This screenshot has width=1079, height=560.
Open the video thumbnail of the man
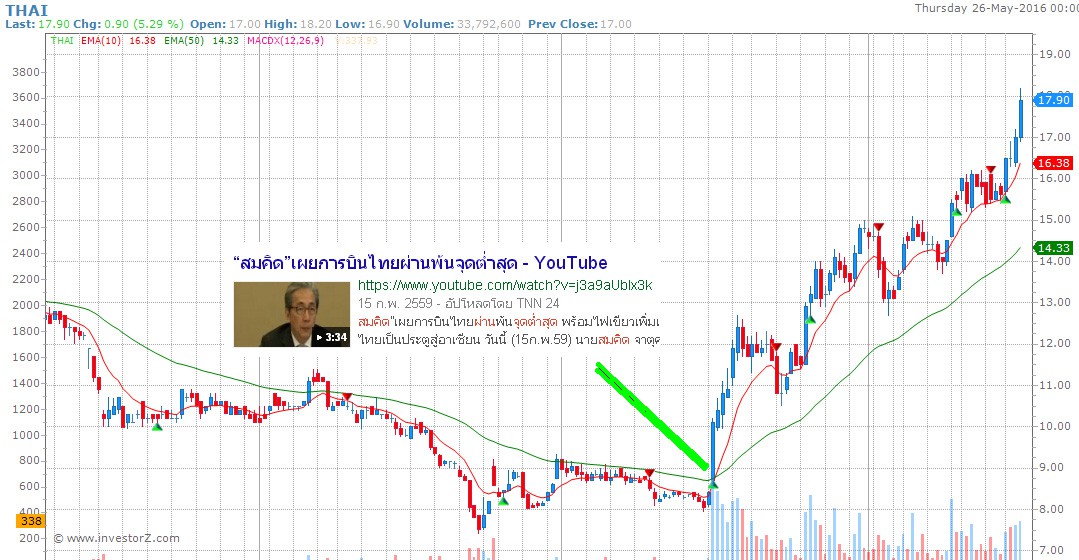[292, 314]
